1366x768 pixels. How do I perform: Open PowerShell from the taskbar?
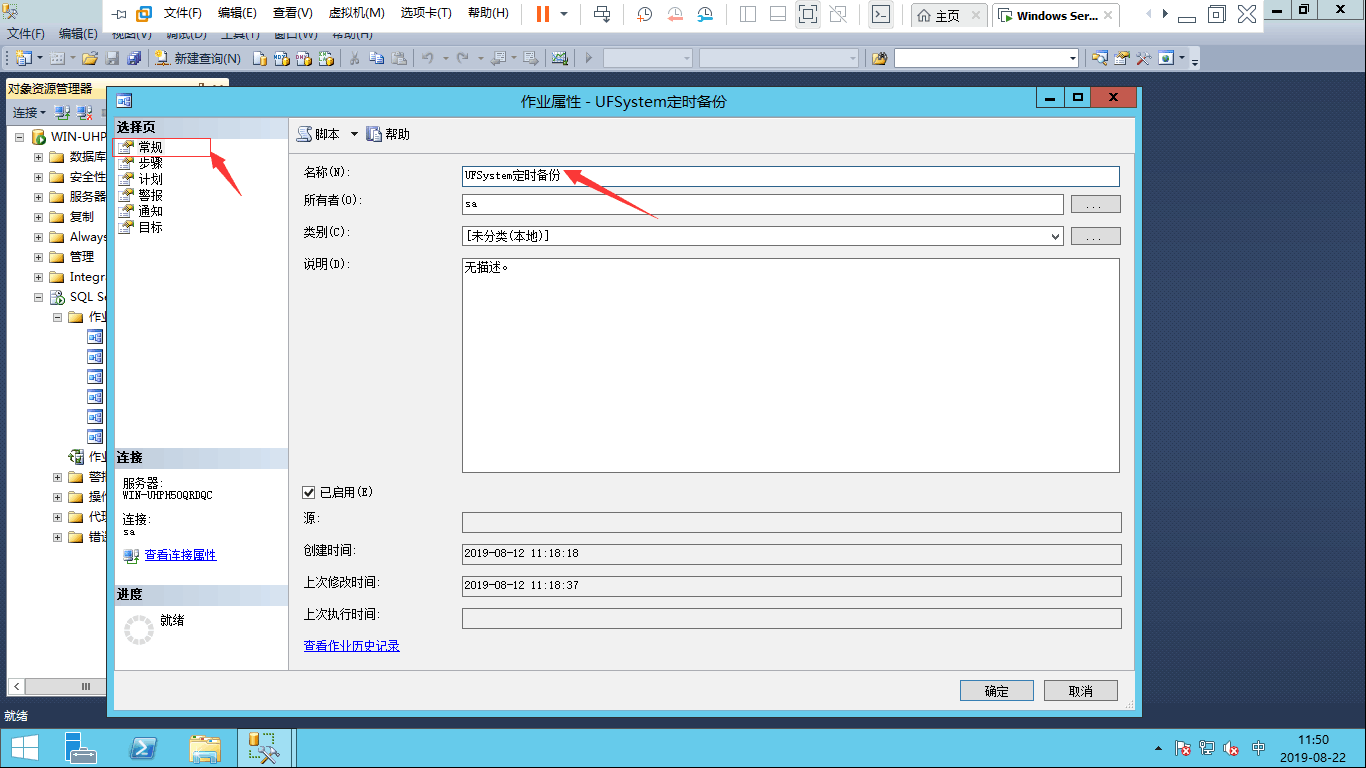tap(144, 748)
